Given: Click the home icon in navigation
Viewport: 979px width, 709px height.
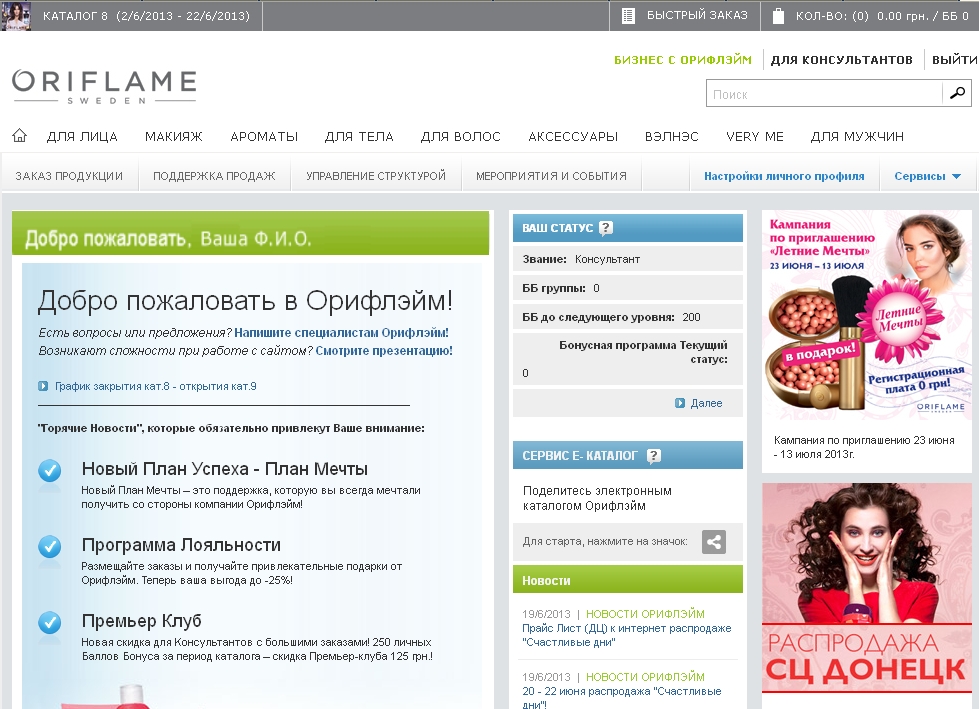Looking at the screenshot, I should pyautogui.click(x=20, y=135).
